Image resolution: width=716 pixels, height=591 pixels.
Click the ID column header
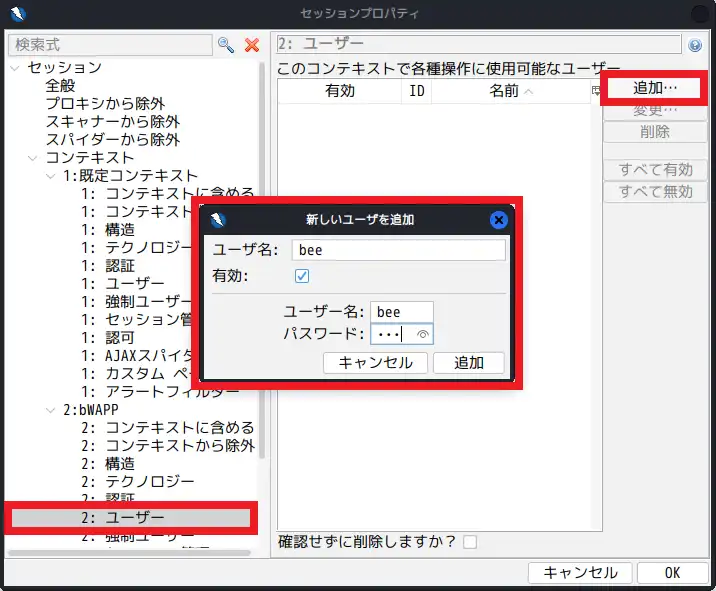coord(416,91)
